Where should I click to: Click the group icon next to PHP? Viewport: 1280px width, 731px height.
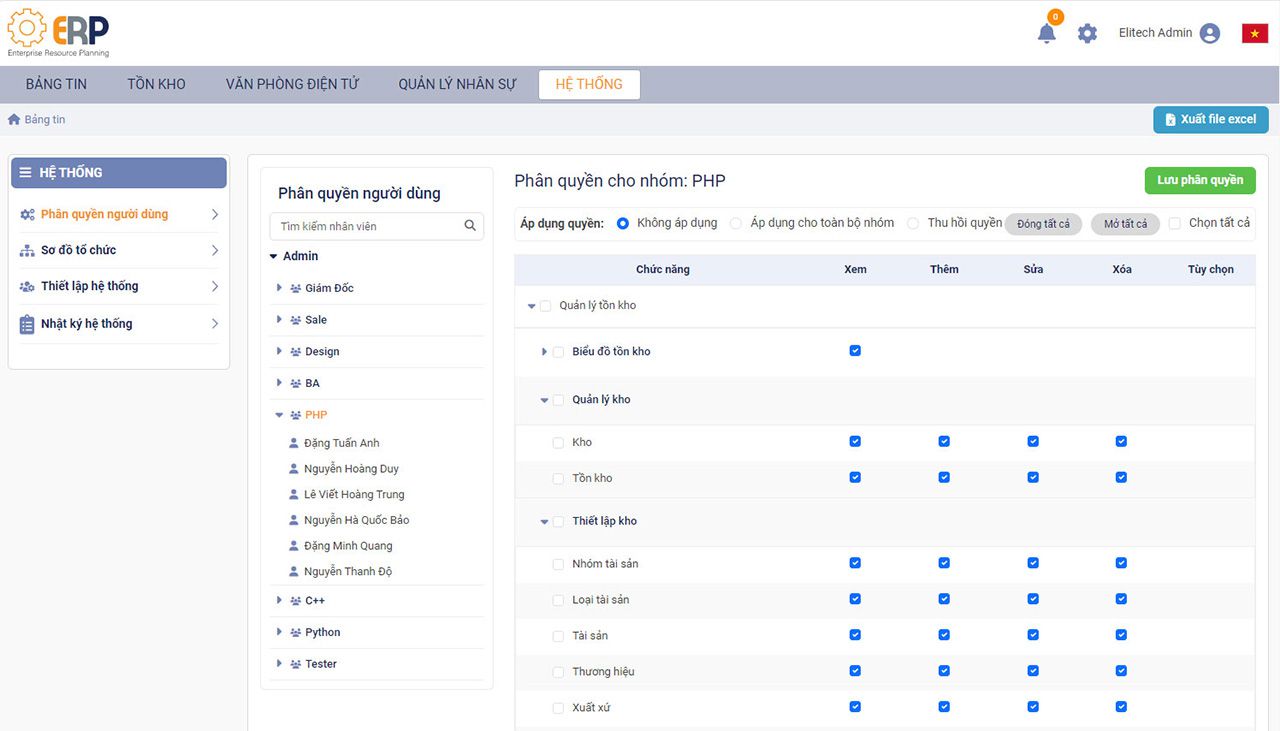(295, 415)
